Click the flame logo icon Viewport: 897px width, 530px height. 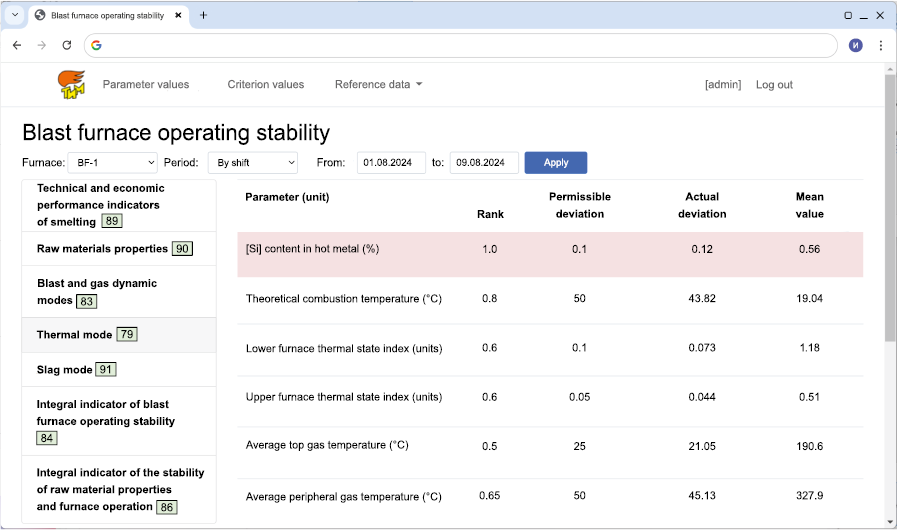(71, 85)
